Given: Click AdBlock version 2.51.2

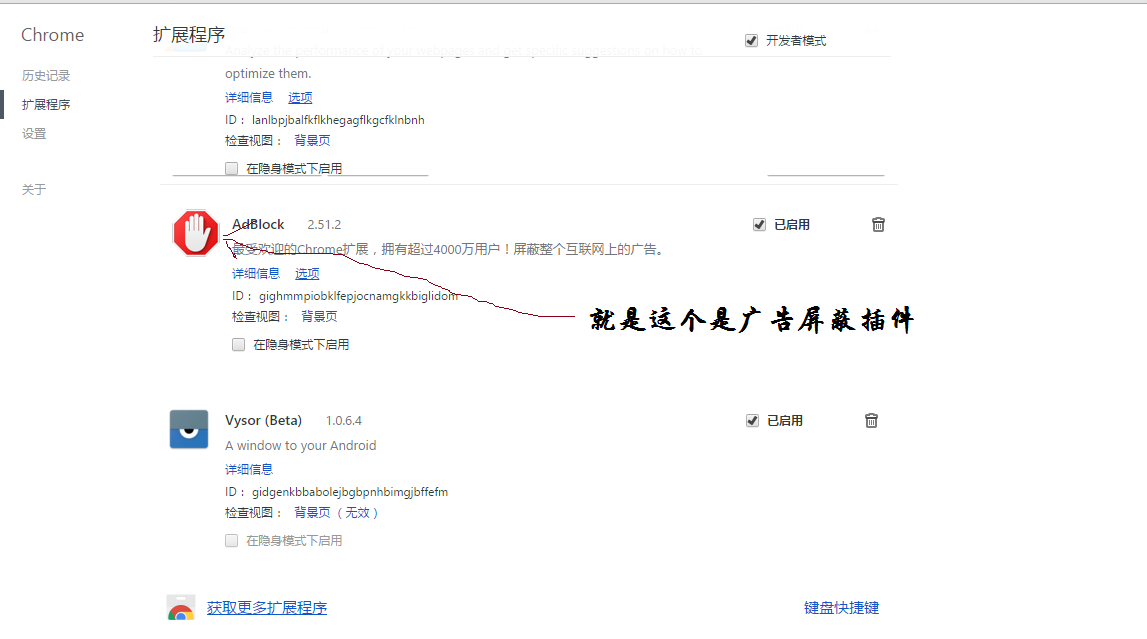Looking at the screenshot, I should tap(324, 224).
